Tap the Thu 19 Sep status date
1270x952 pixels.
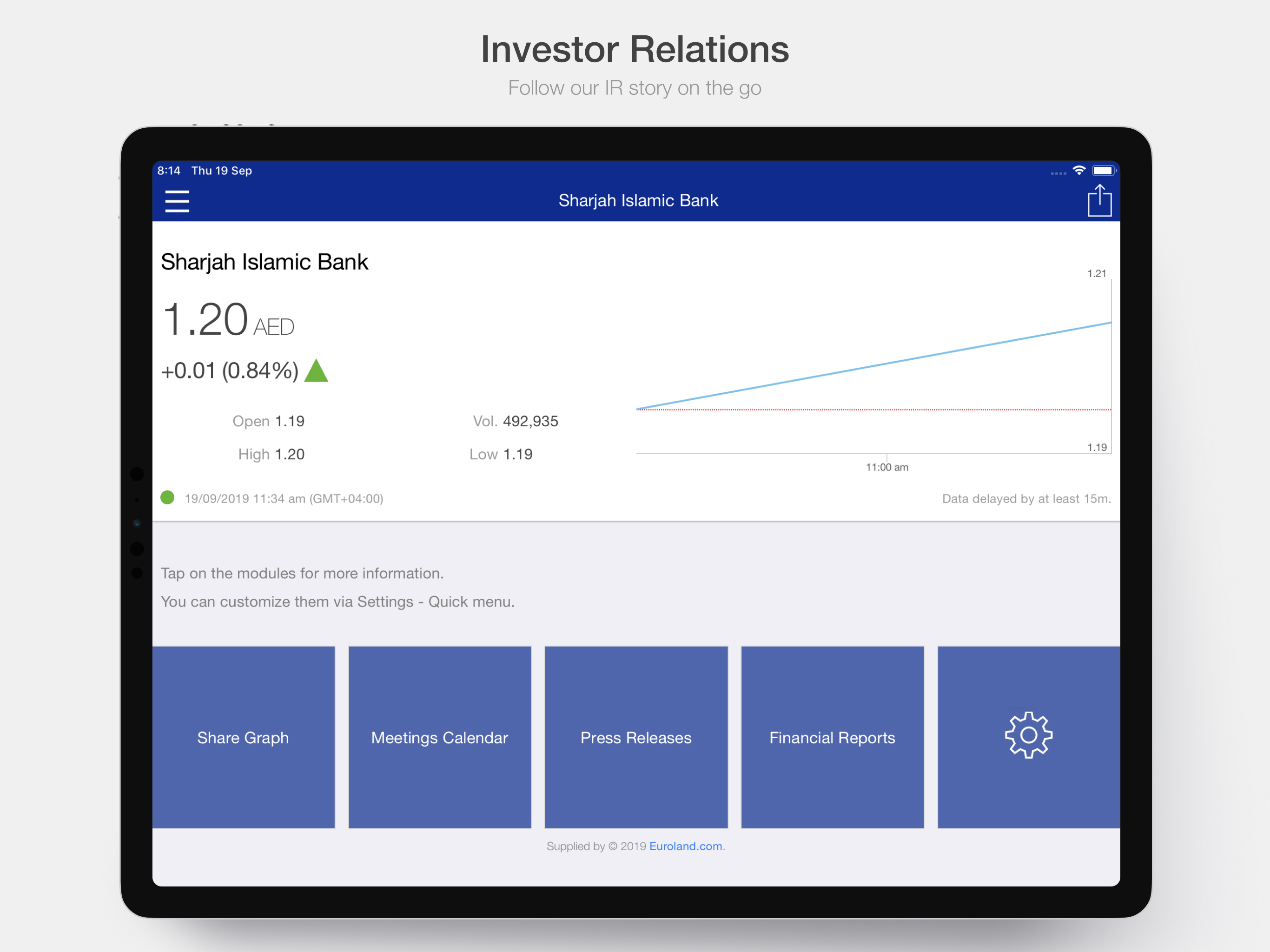tap(222, 171)
